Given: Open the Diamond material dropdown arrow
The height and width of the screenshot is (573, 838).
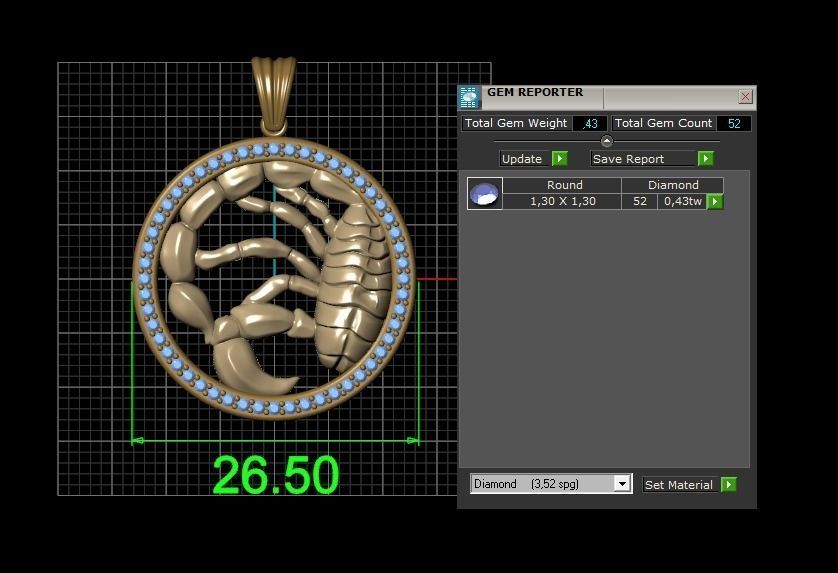Looking at the screenshot, I should (622, 484).
